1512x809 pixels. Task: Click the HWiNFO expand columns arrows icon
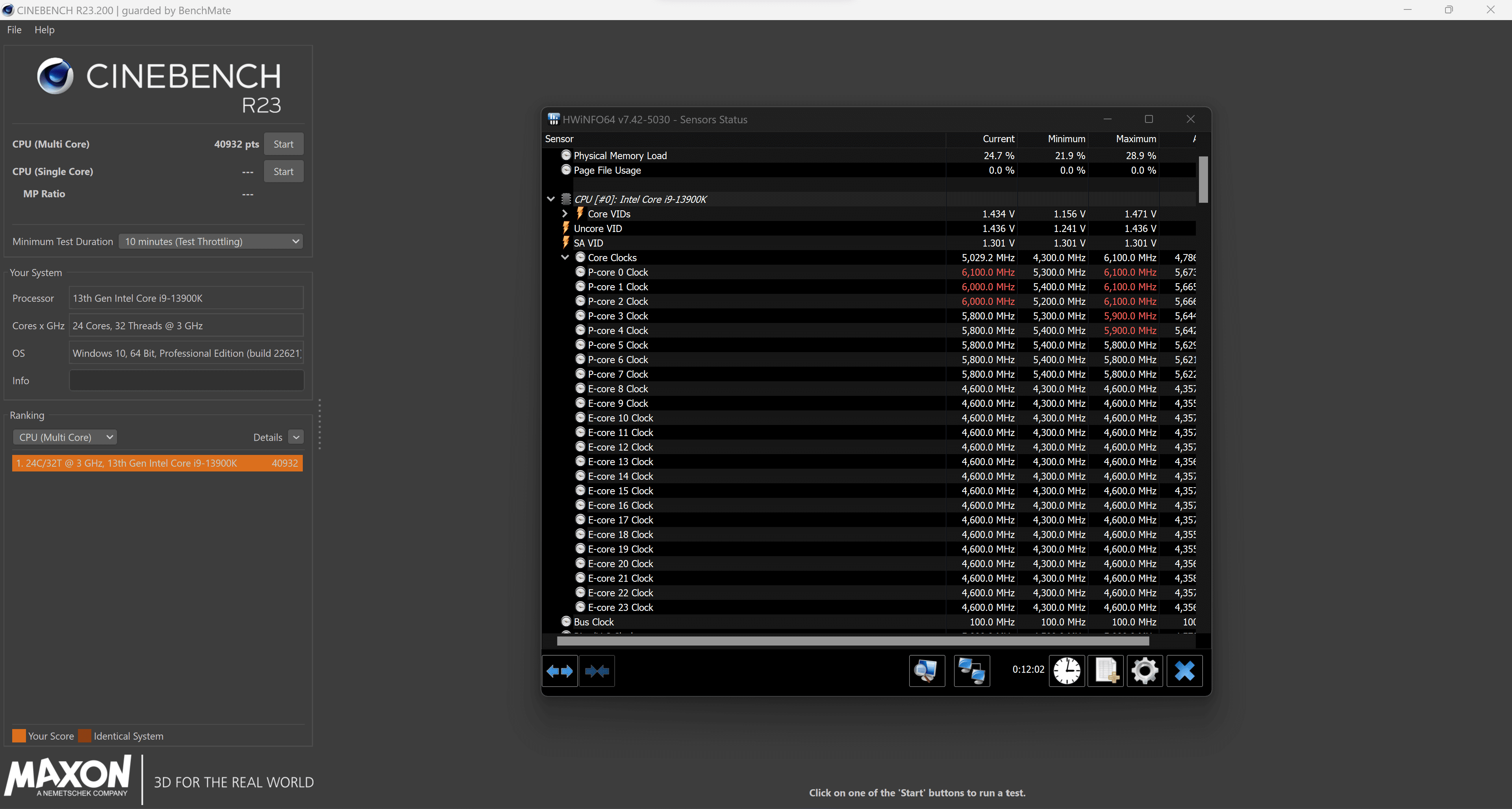pyautogui.click(x=560, y=671)
